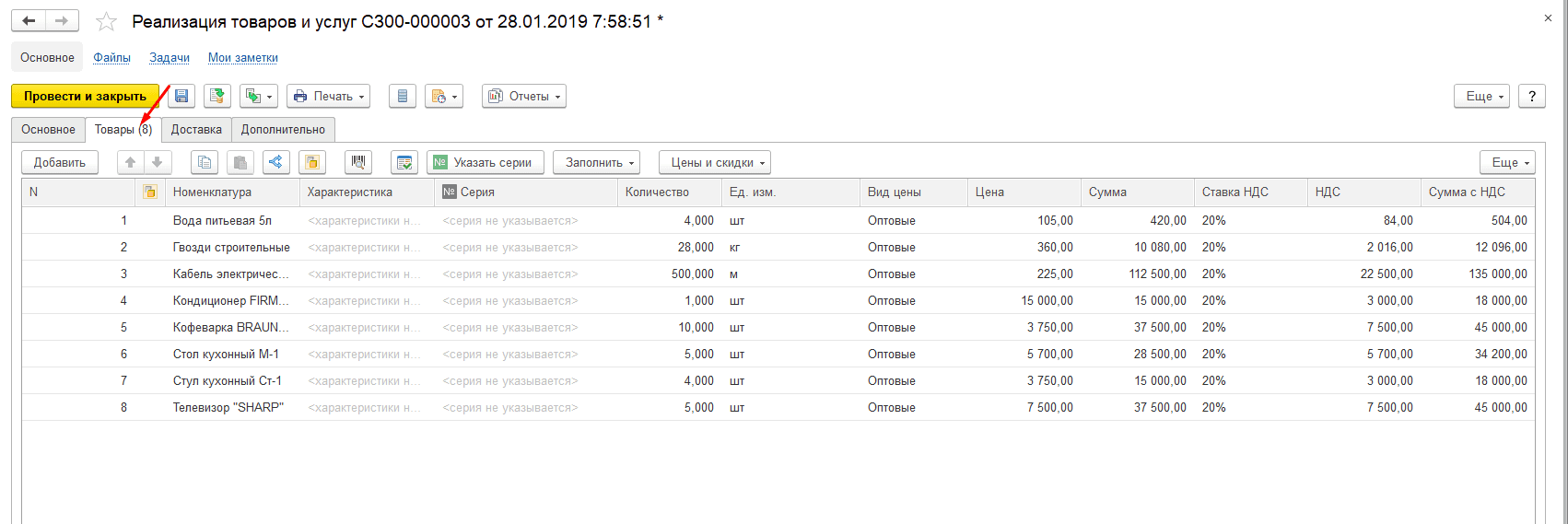The height and width of the screenshot is (524, 1568).
Task: Click the barcode search icon
Action: pyautogui.click(x=358, y=162)
